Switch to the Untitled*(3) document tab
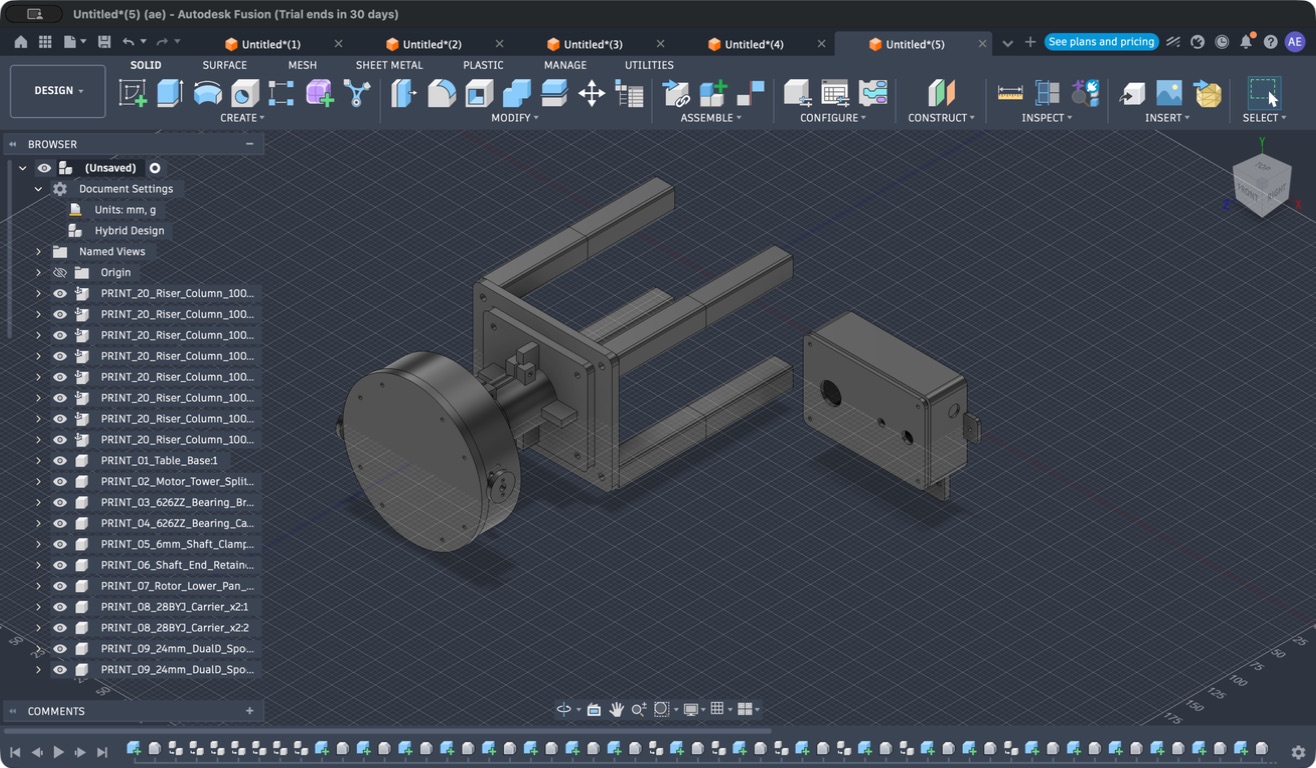This screenshot has height=768, width=1316. point(593,44)
